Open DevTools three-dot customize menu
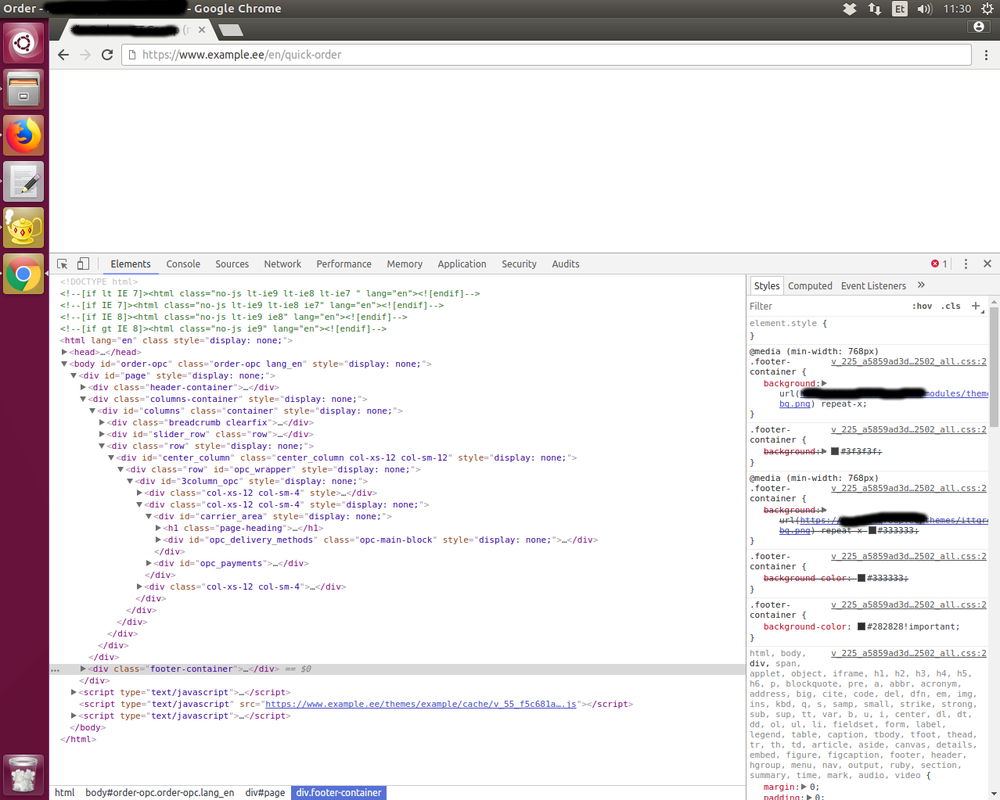This screenshot has width=1000, height=800. tap(966, 264)
